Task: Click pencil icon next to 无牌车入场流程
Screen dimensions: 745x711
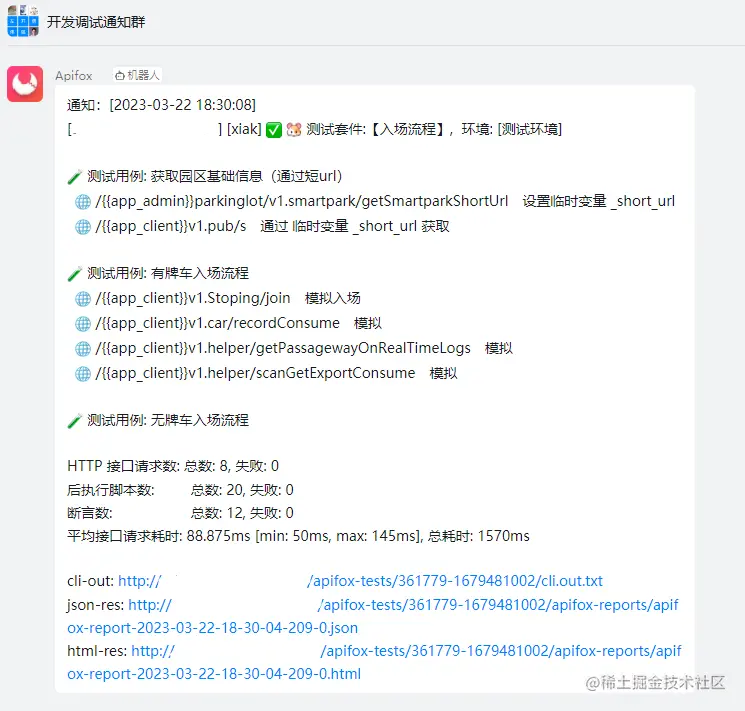Action: (x=75, y=421)
